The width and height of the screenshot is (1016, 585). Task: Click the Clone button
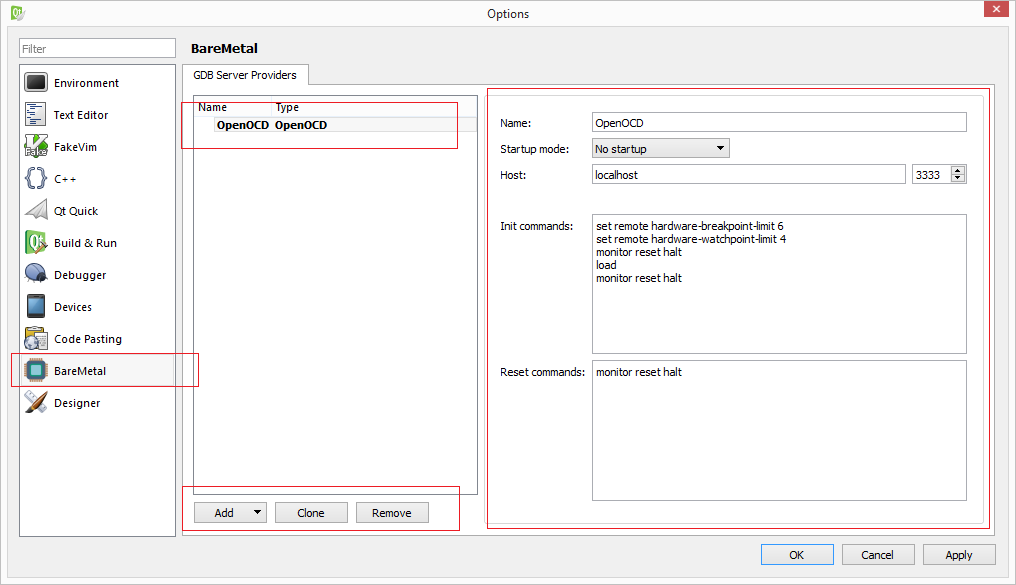[x=311, y=512]
